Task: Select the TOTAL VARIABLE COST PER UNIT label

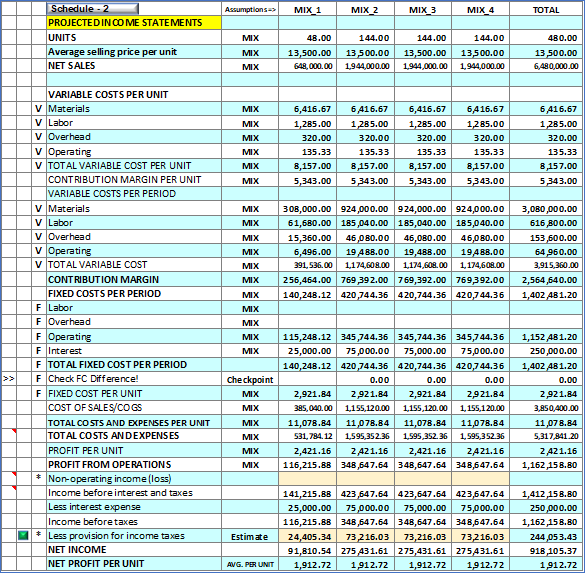Action: 119,165
